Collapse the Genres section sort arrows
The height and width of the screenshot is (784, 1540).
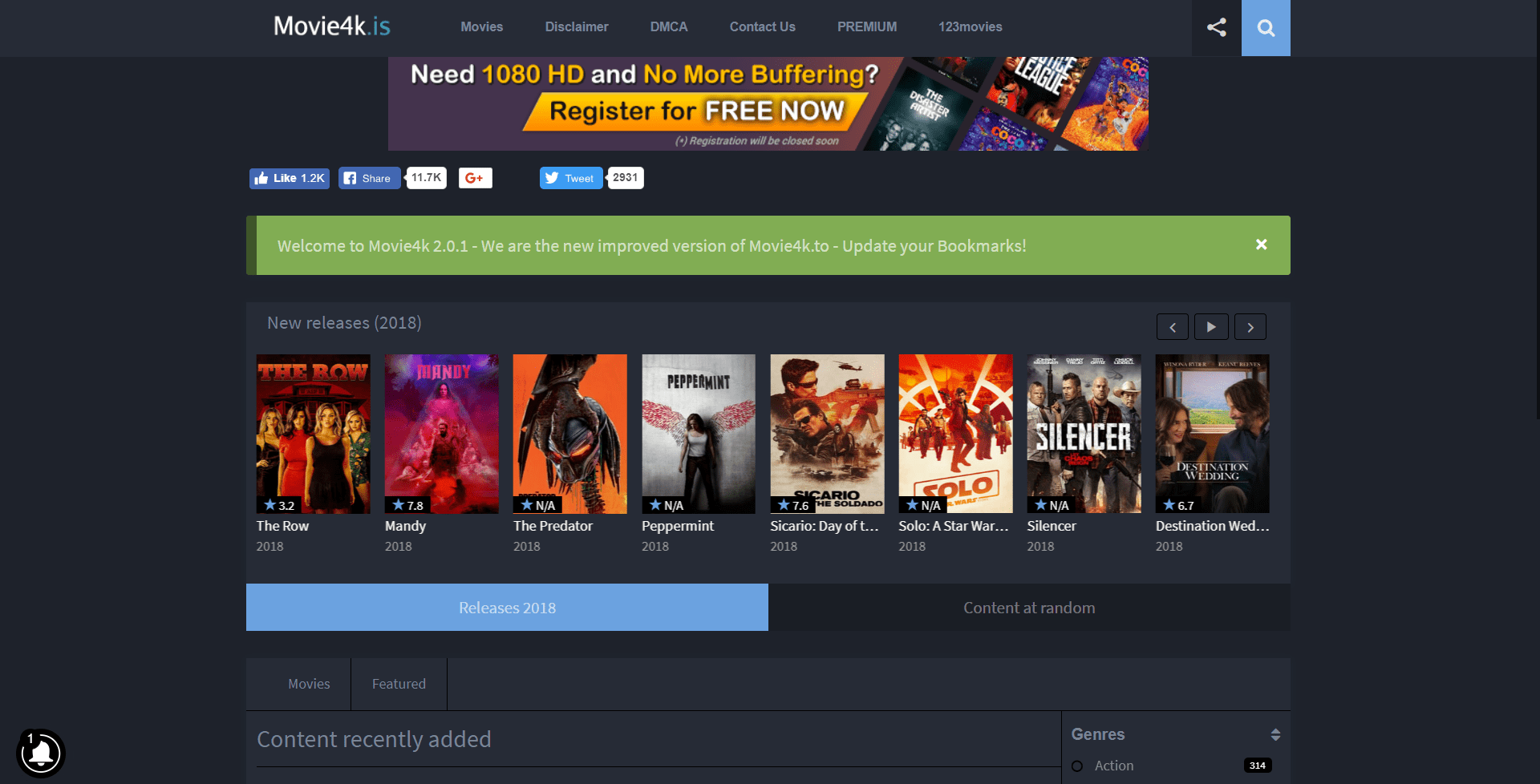coord(1275,734)
